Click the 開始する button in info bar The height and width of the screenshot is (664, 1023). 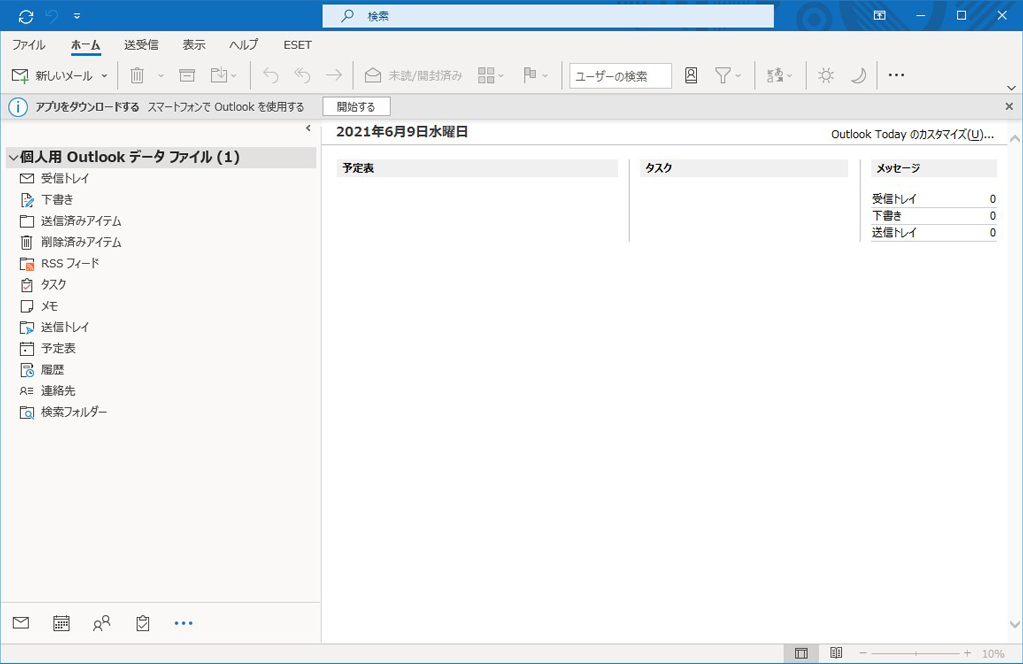[356, 107]
